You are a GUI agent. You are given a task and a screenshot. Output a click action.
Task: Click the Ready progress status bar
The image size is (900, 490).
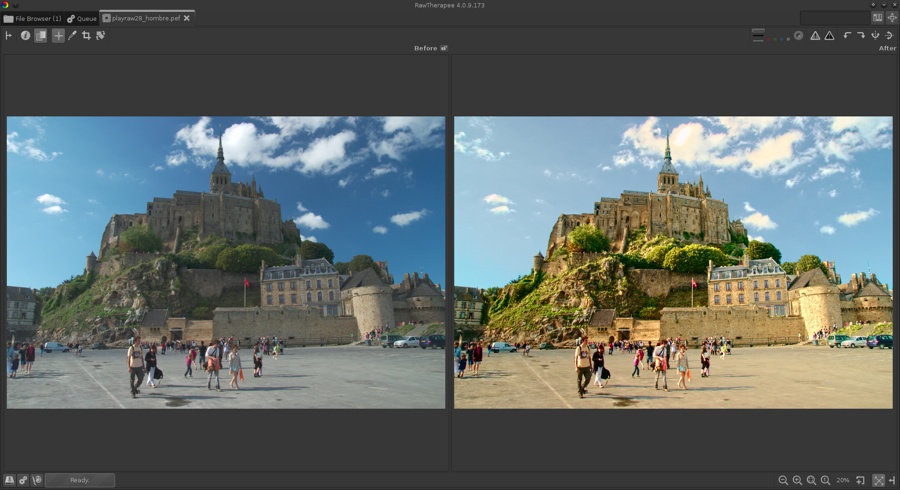click(79, 480)
